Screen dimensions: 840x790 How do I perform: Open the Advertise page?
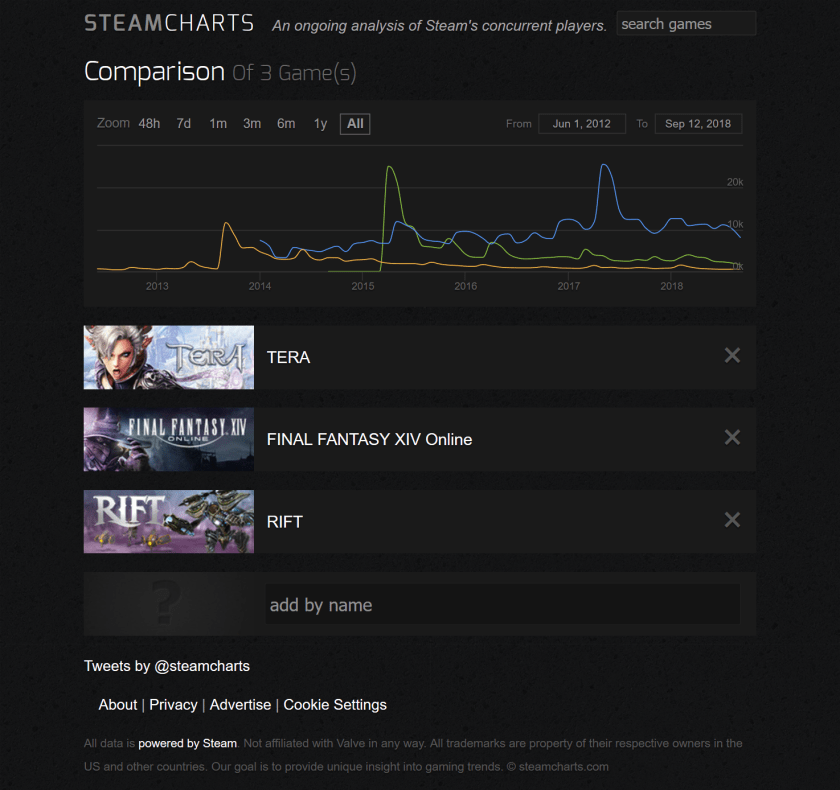(240, 704)
